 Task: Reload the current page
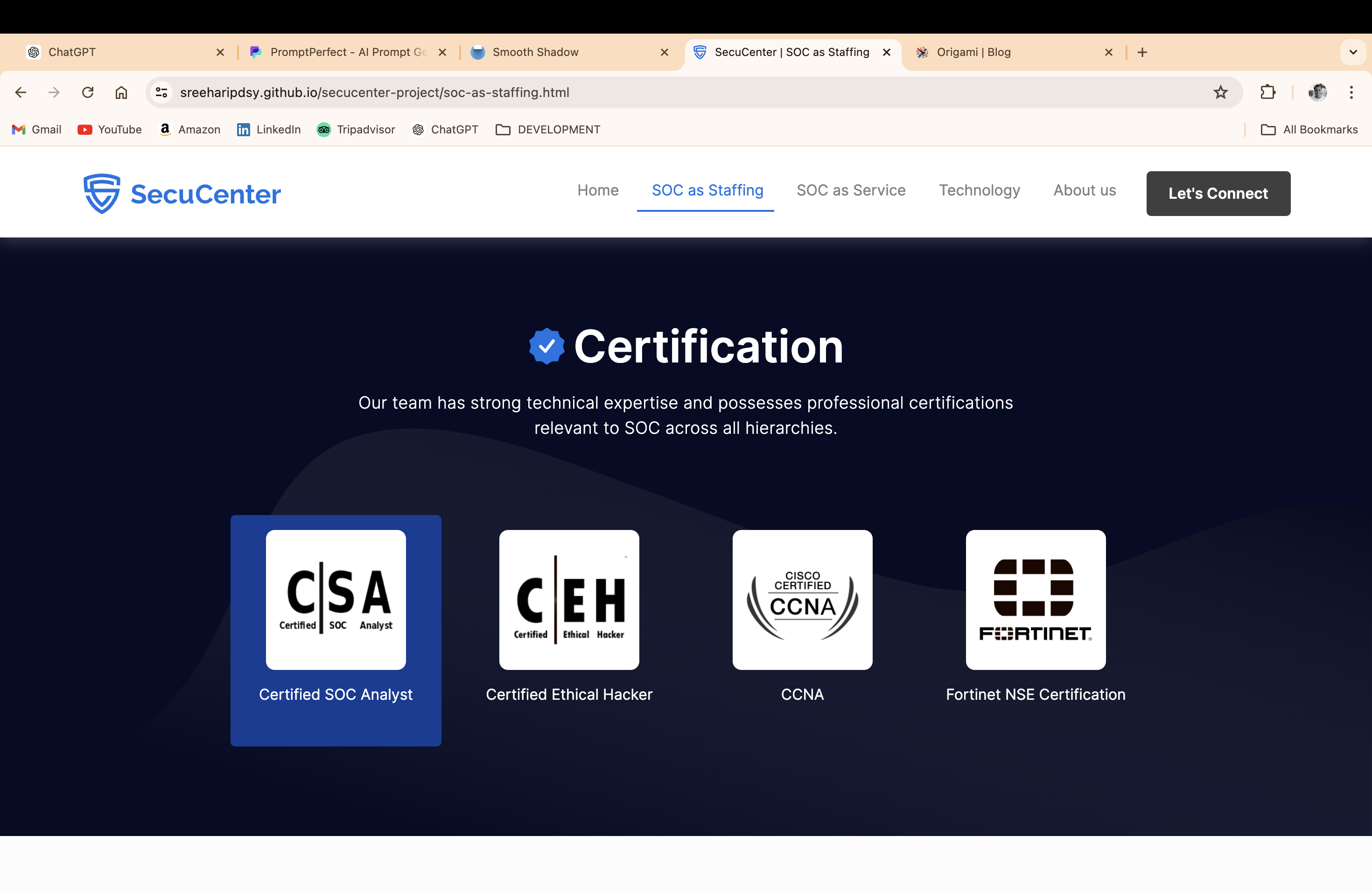[88, 92]
